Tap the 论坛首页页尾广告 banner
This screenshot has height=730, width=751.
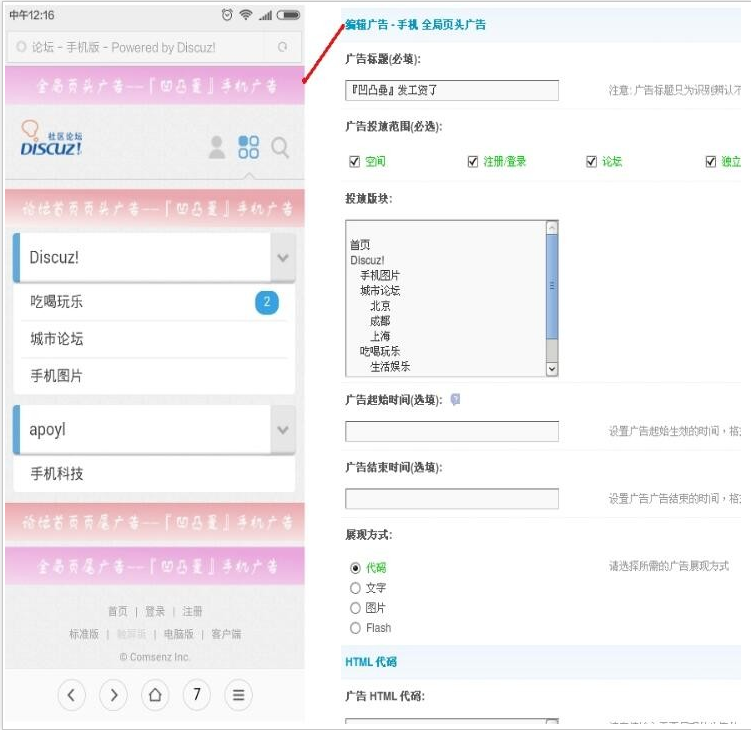coord(155,522)
